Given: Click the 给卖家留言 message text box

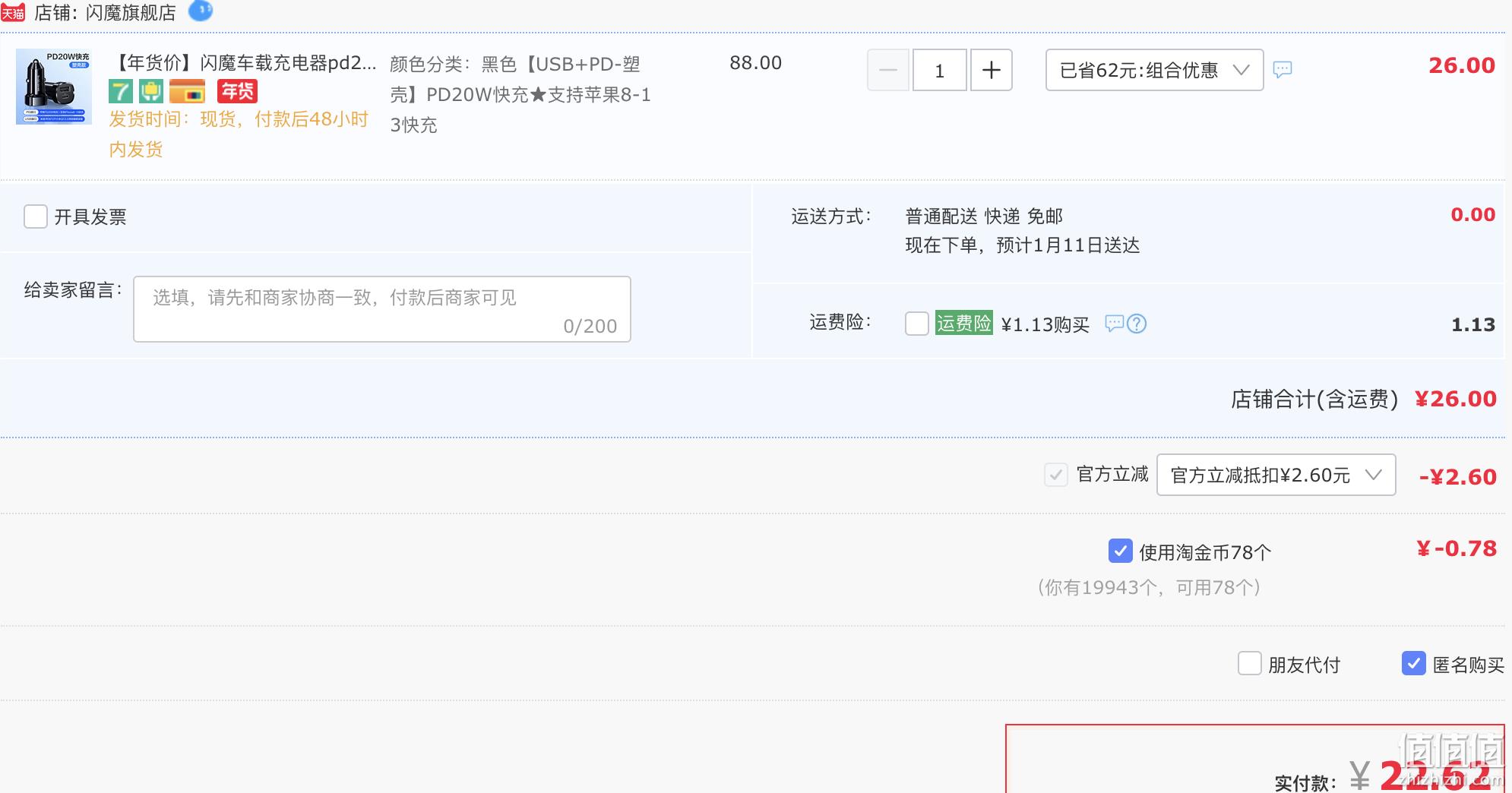Looking at the screenshot, I should 382,309.
